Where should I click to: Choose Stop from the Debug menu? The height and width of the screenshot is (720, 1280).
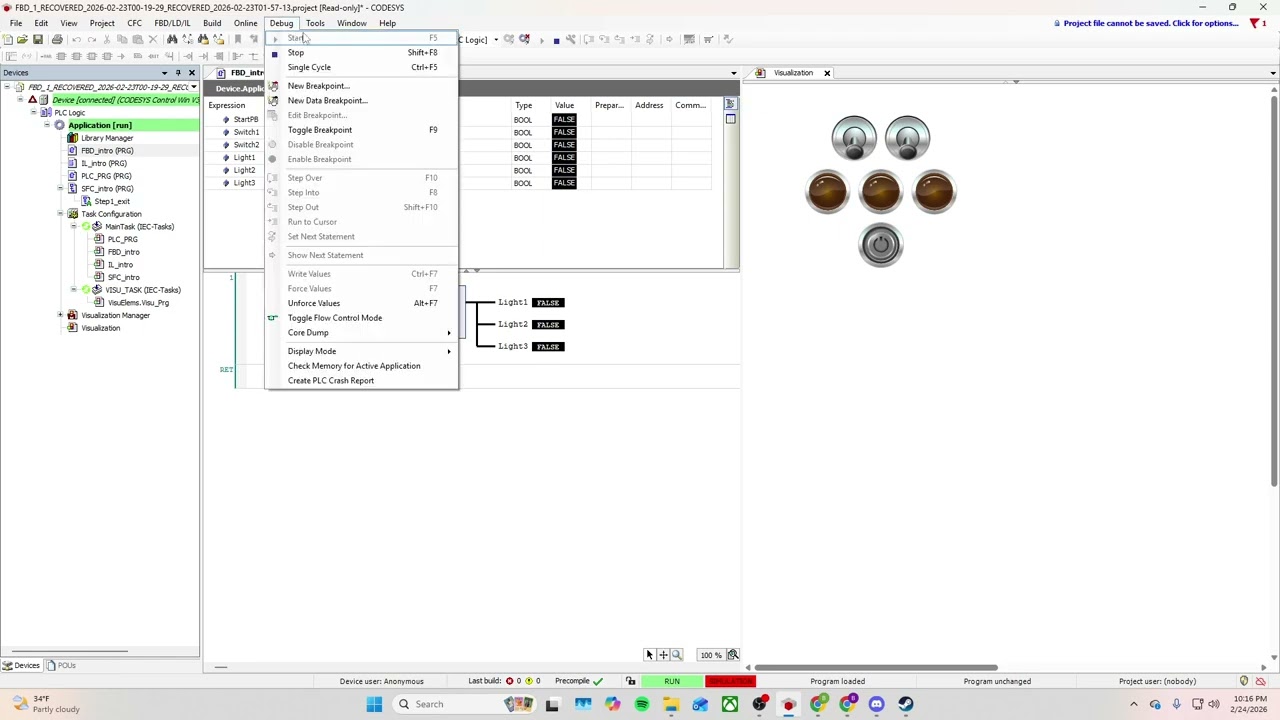point(360,53)
